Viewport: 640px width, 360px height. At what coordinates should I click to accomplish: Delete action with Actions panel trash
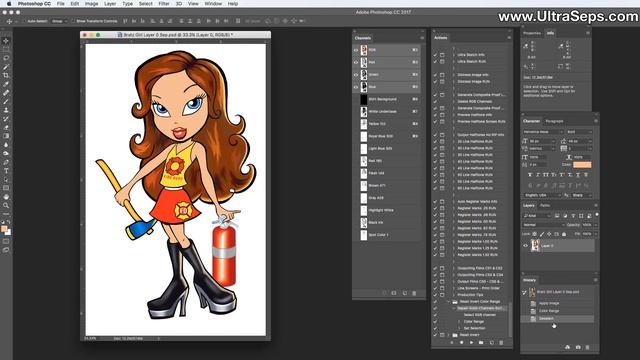[501, 343]
